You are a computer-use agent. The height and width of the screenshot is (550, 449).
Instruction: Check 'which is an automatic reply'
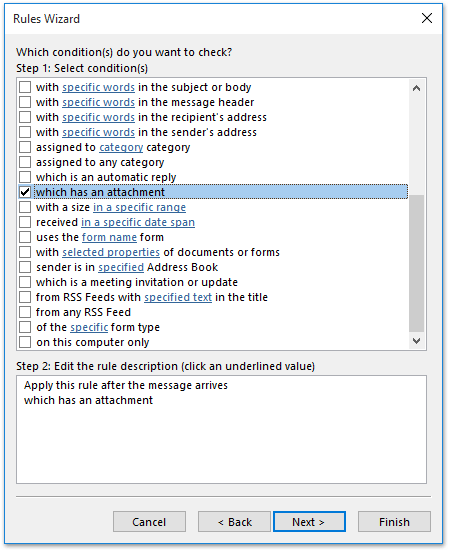click(x=25, y=177)
